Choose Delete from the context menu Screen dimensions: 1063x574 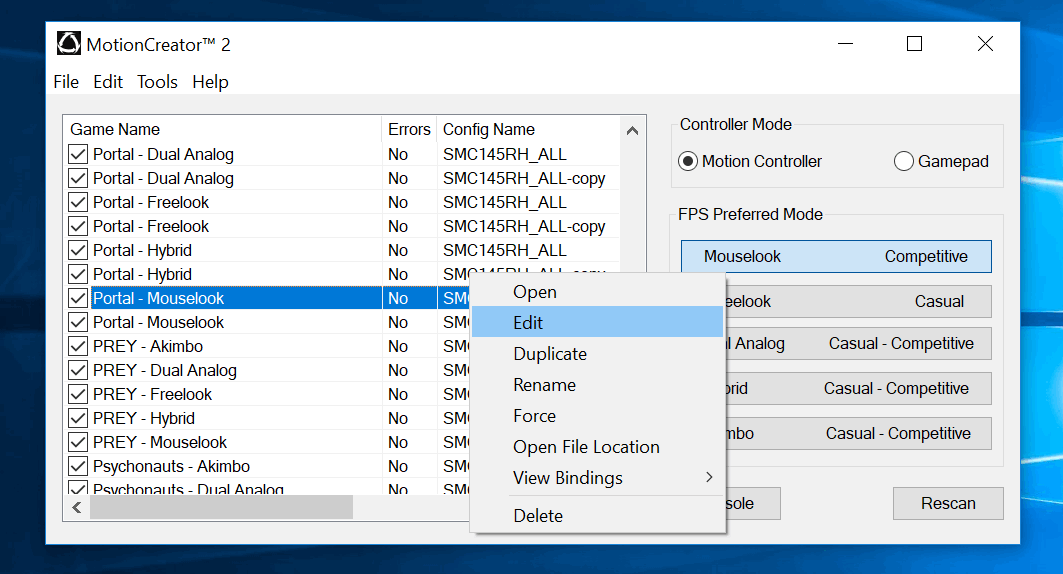pyautogui.click(x=597, y=516)
